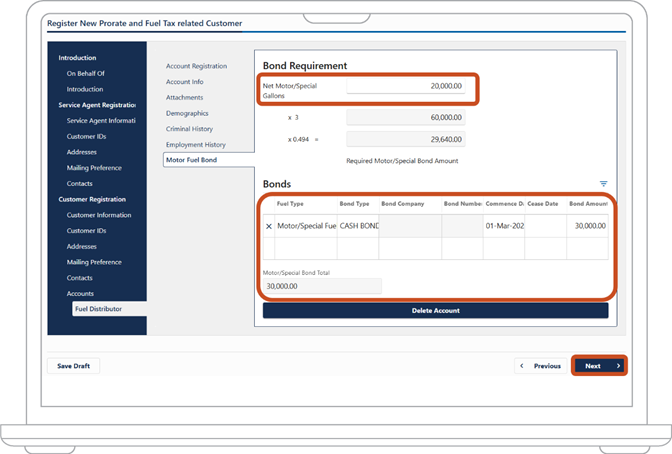Open the Account Registration tab

[196, 66]
